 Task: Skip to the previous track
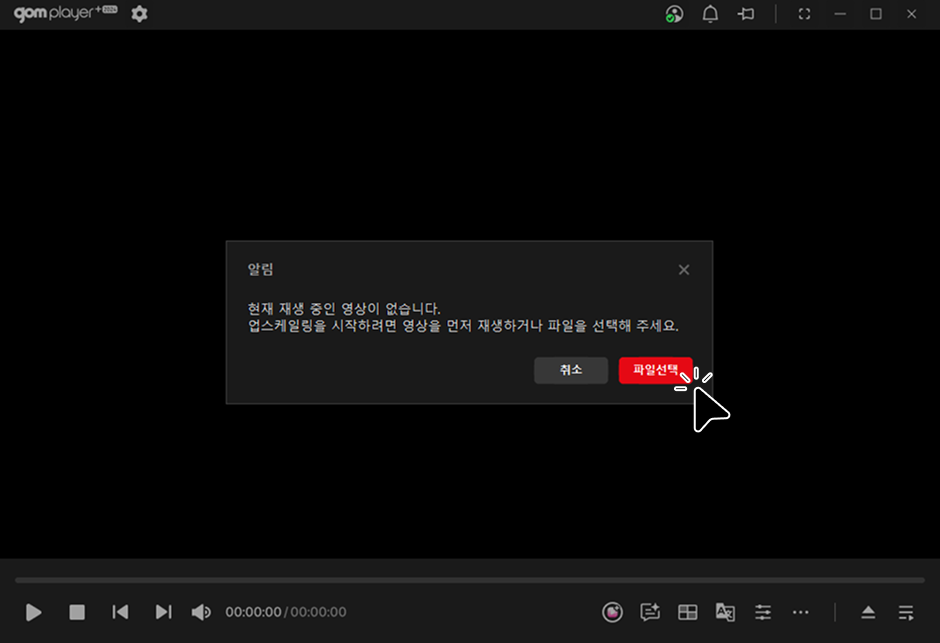(120, 612)
